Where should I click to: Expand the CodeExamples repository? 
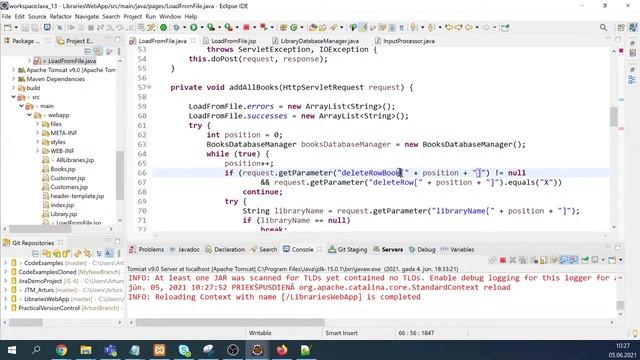click(x=6, y=263)
